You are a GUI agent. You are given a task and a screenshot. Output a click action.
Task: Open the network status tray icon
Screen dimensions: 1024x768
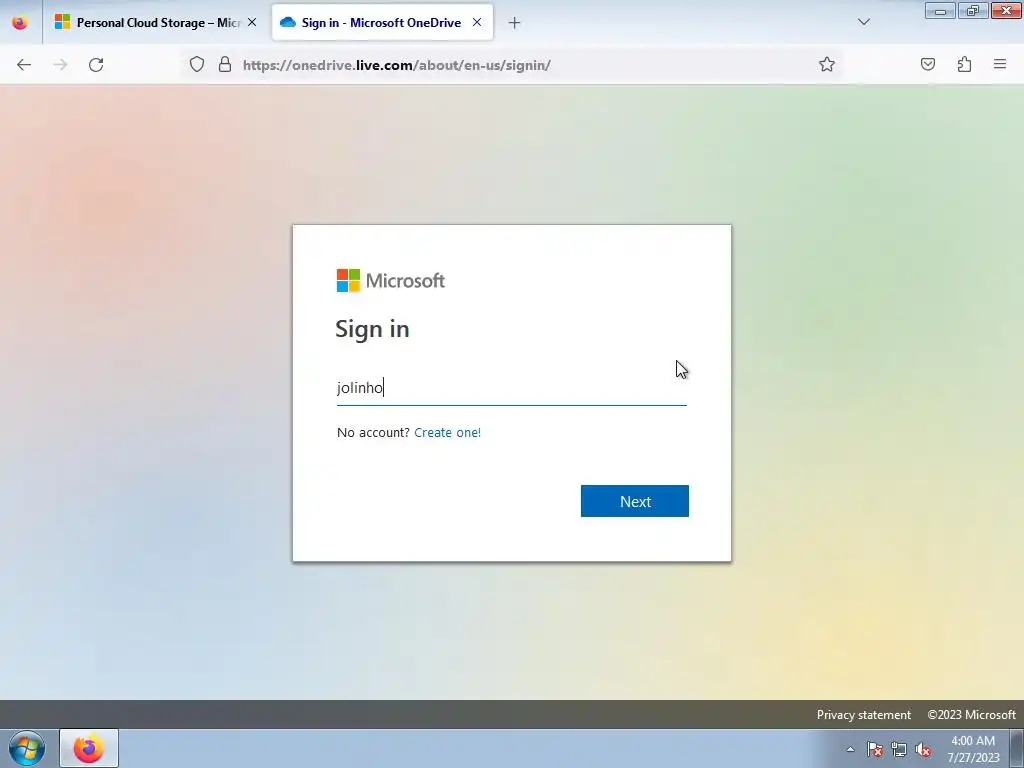coord(899,749)
